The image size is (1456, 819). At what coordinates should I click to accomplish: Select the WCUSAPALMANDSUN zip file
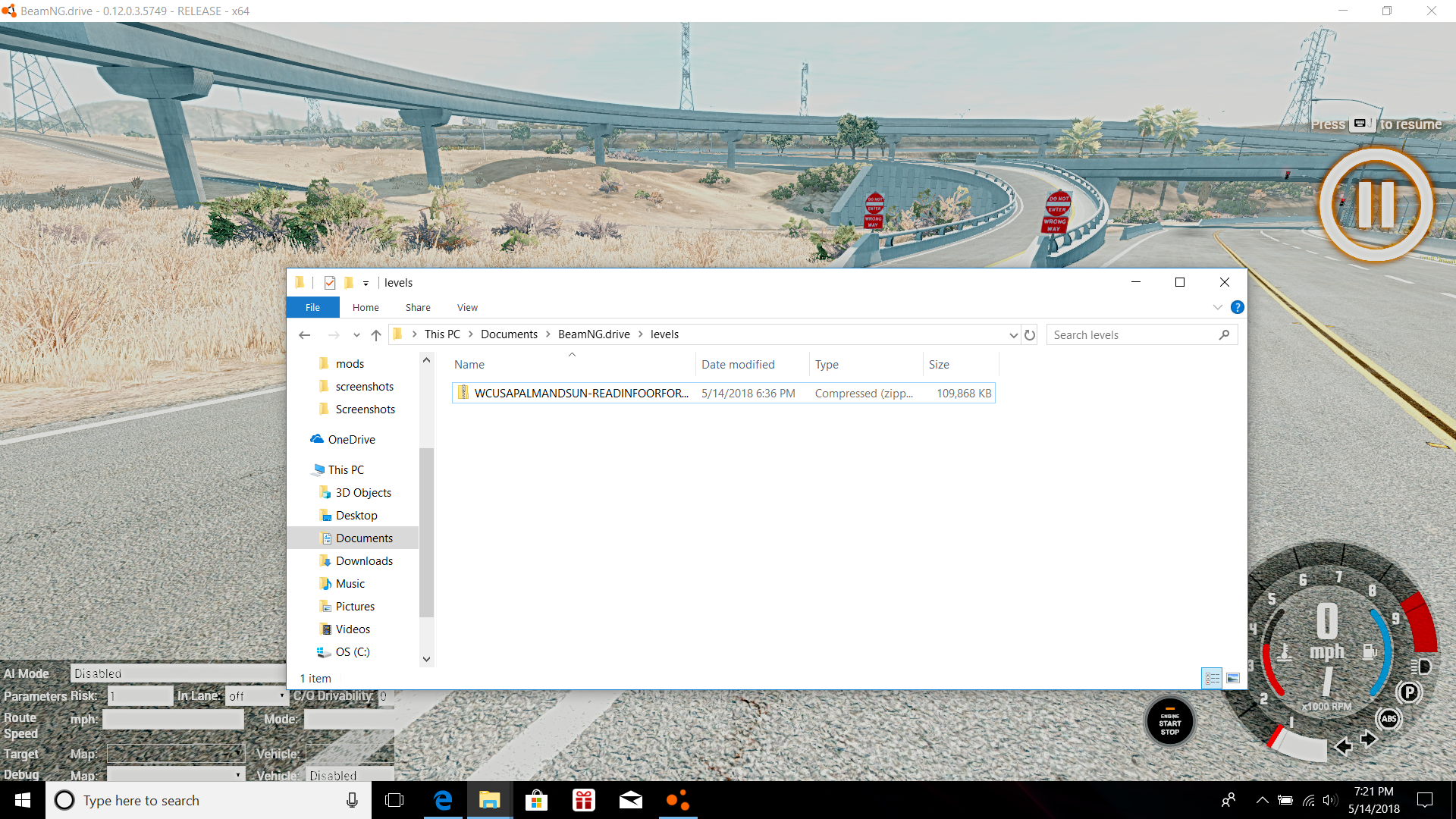pyautogui.click(x=723, y=393)
